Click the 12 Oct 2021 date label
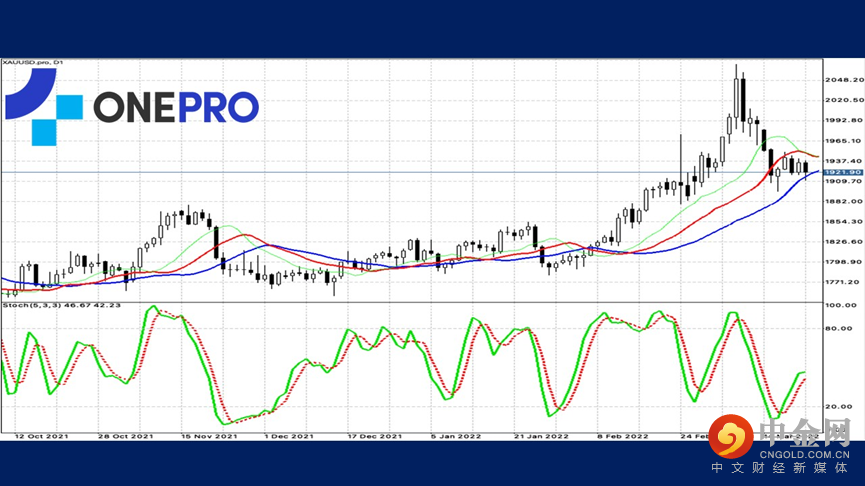 point(41,436)
